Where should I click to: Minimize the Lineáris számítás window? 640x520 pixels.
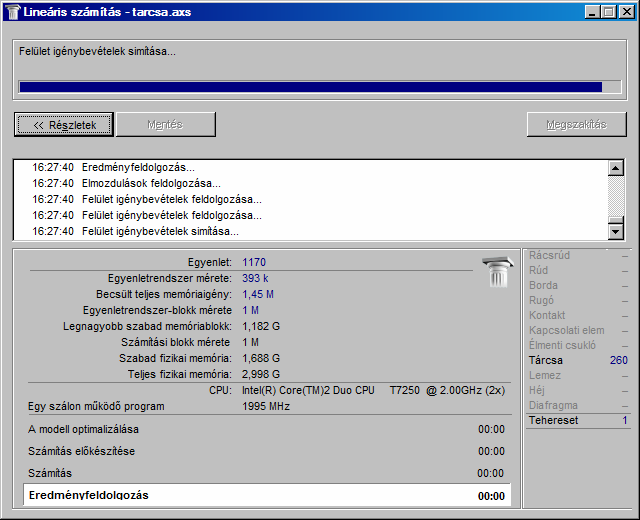pos(593,12)
